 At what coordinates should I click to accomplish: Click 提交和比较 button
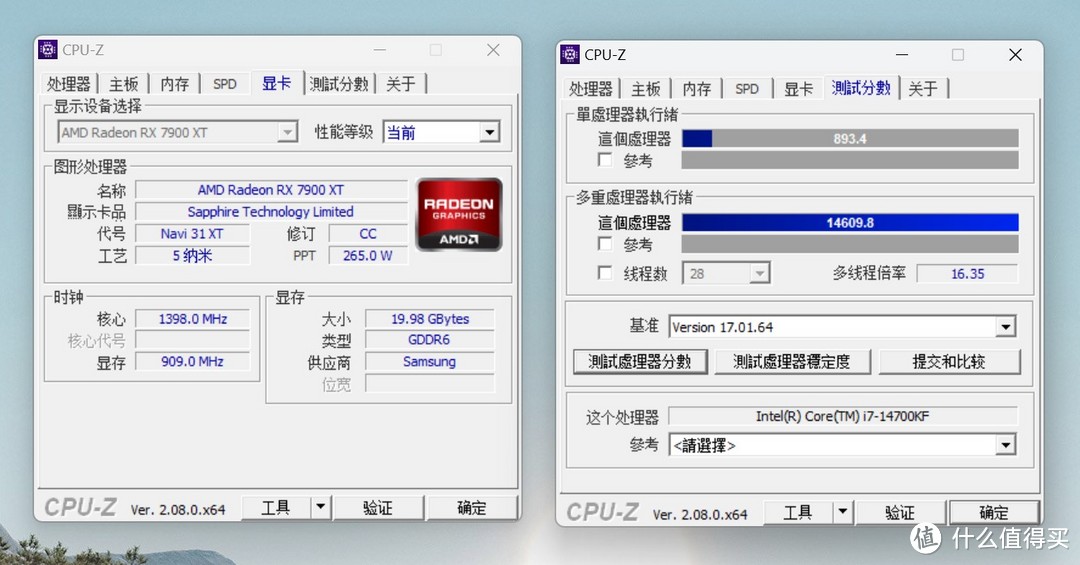pos(949,362)
